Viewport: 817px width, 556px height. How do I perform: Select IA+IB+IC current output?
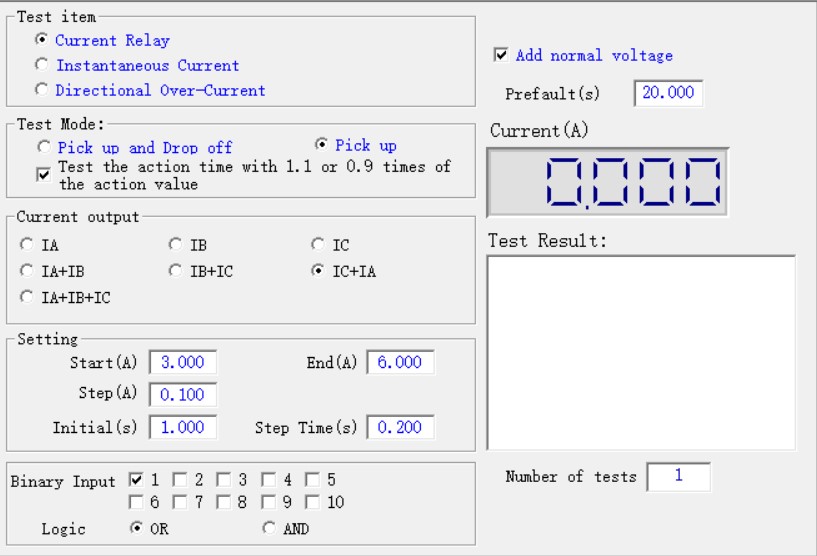(x=26, y=297)
